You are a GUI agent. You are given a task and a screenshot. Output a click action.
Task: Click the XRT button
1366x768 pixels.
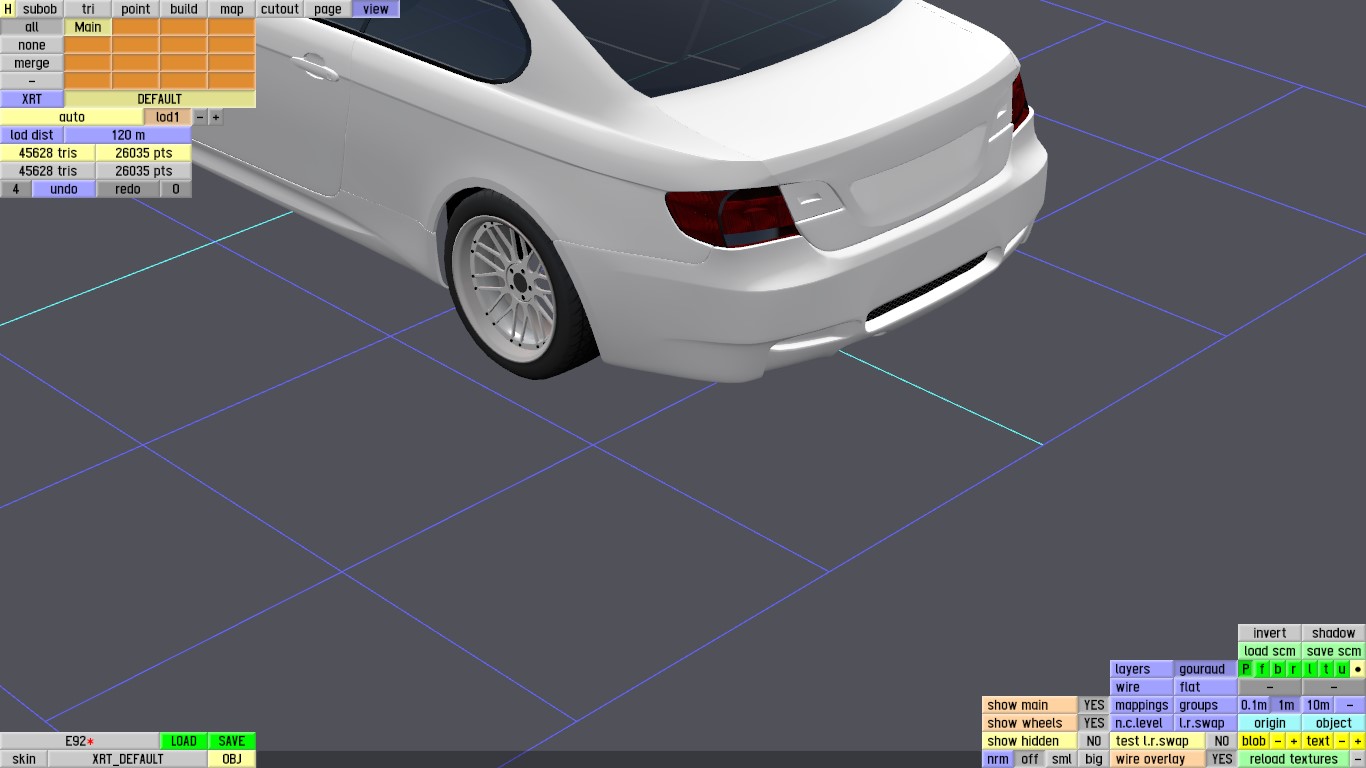[32, 99]
